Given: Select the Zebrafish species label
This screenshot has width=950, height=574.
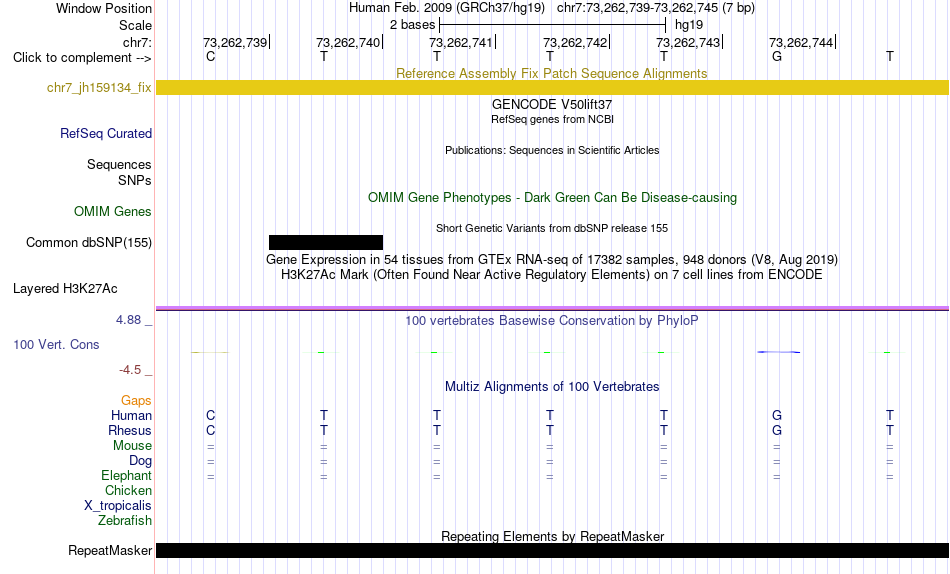Looking at the screenshot, I should [125, 521].
